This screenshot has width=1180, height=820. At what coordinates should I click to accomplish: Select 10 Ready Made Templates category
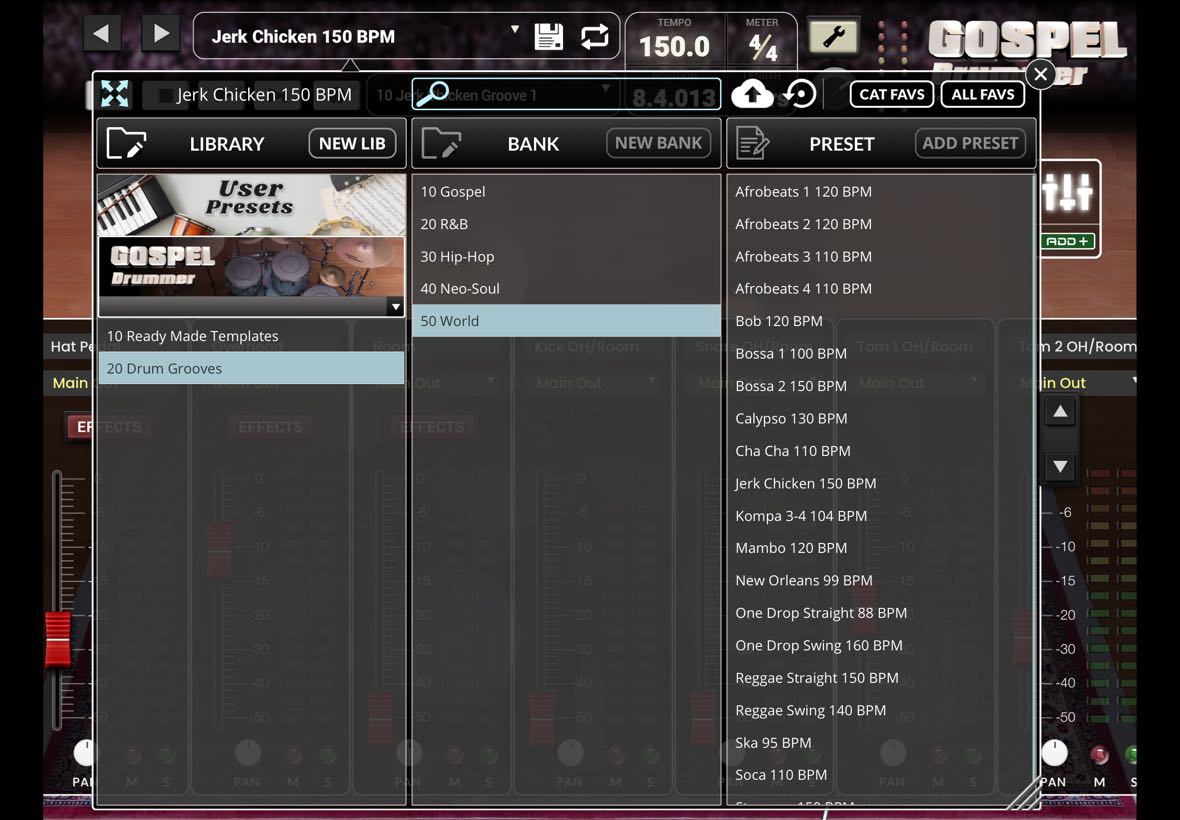coord(251,336)
